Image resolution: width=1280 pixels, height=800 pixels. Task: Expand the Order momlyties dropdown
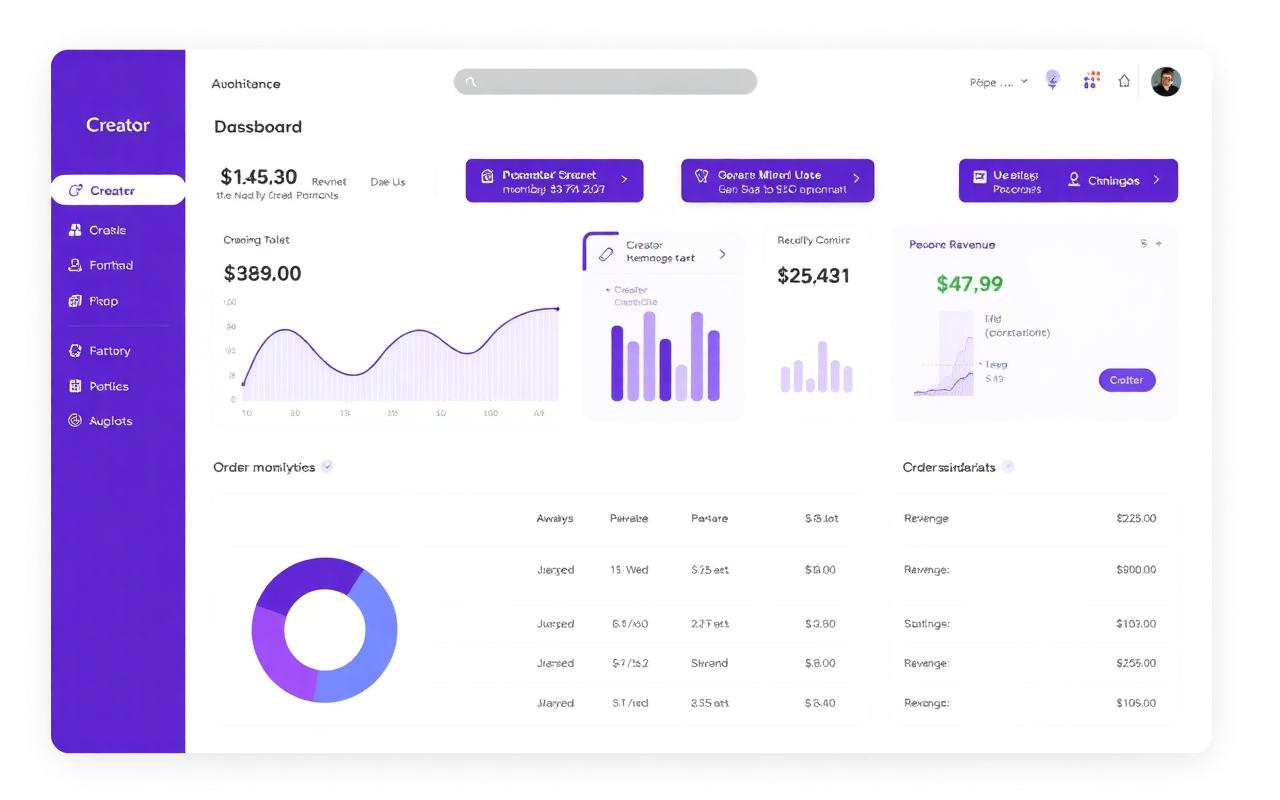pos(329,466)
